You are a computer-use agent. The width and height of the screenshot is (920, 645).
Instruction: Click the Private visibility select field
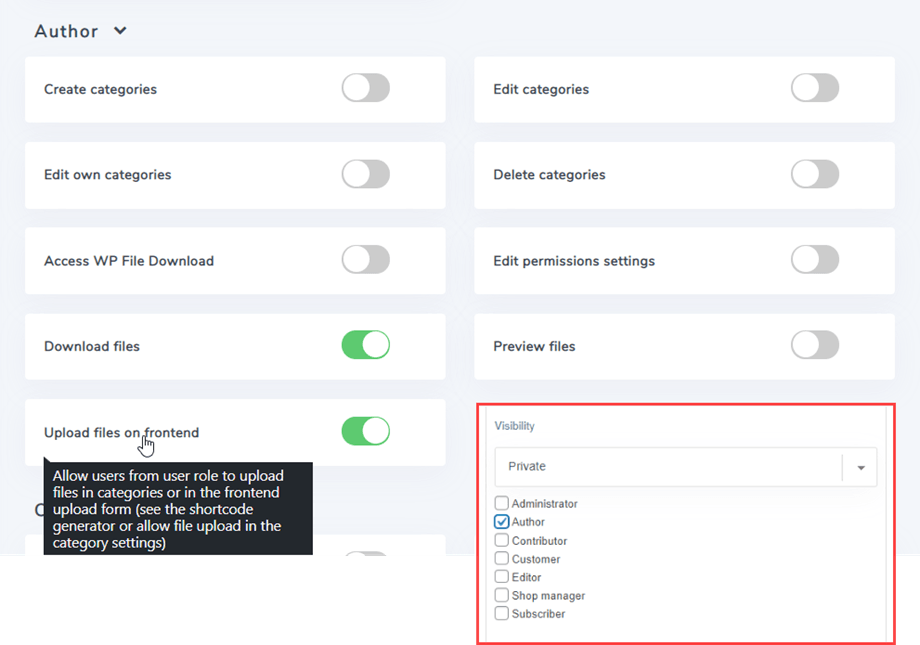[x=667, y=467]
